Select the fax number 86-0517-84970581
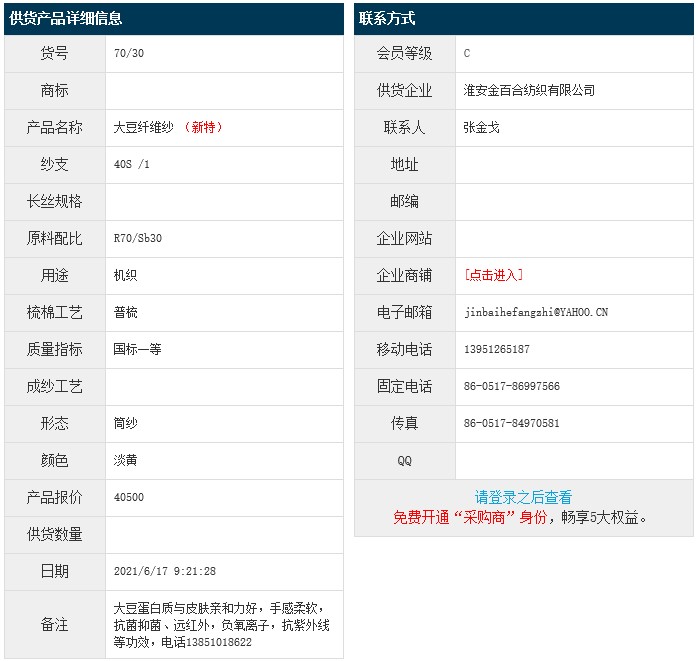Screen dimensions: 698x661 point(512,423)
